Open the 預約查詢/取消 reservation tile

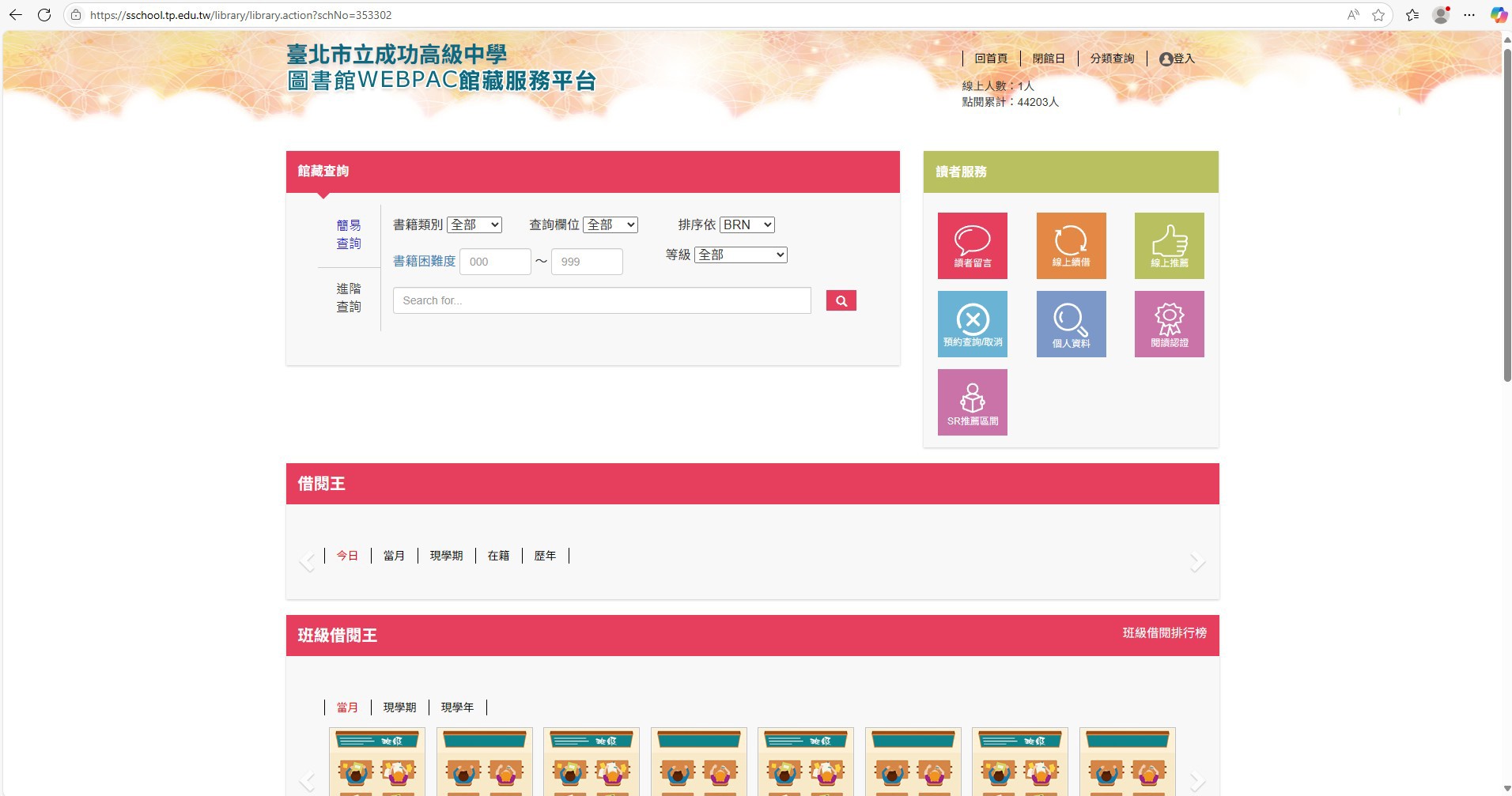tap(972, 324)
